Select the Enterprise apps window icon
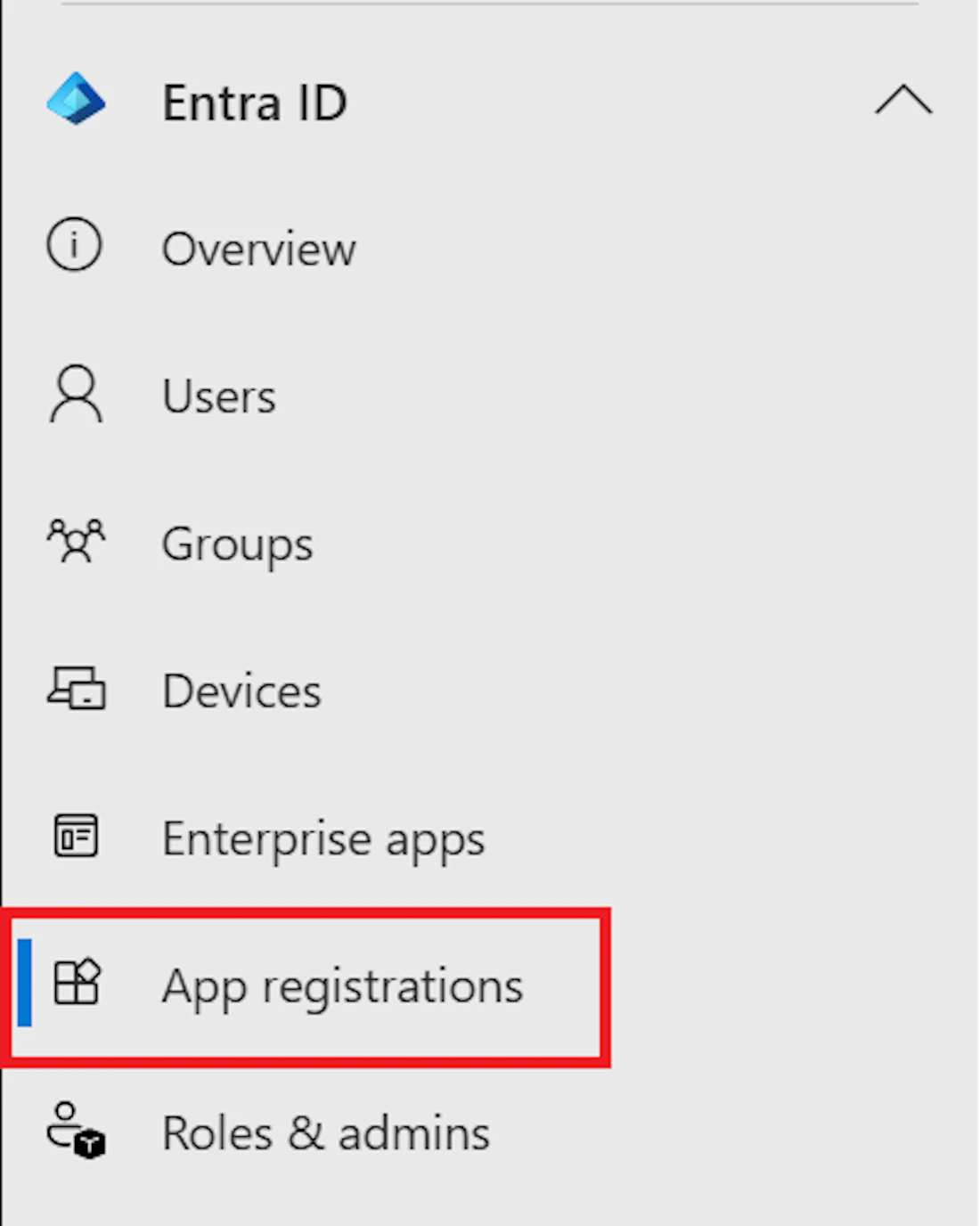 click(75, 836)
